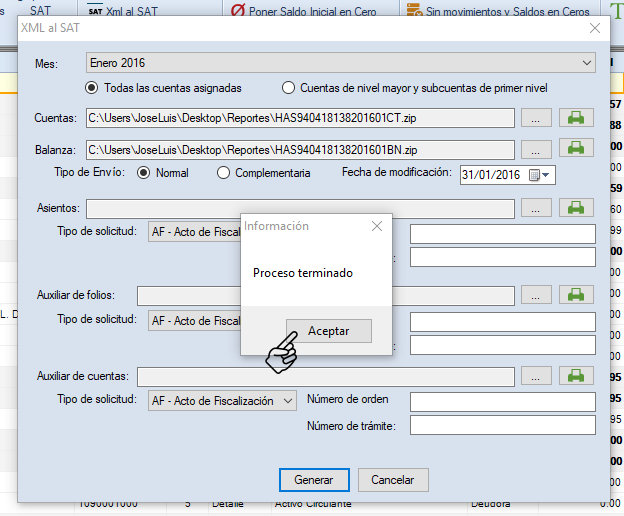This screenshot has height=516, width=624.
Task: Open the Mes dropdown showing Enero 2016
Action: pyautogui.click(x=341, y=63)
